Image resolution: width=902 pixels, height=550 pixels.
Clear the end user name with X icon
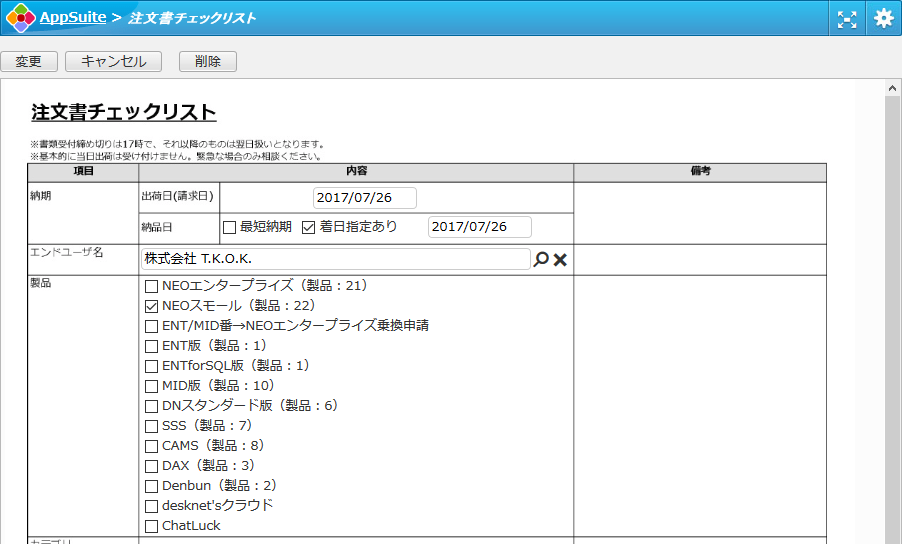(x=560, y=260)
